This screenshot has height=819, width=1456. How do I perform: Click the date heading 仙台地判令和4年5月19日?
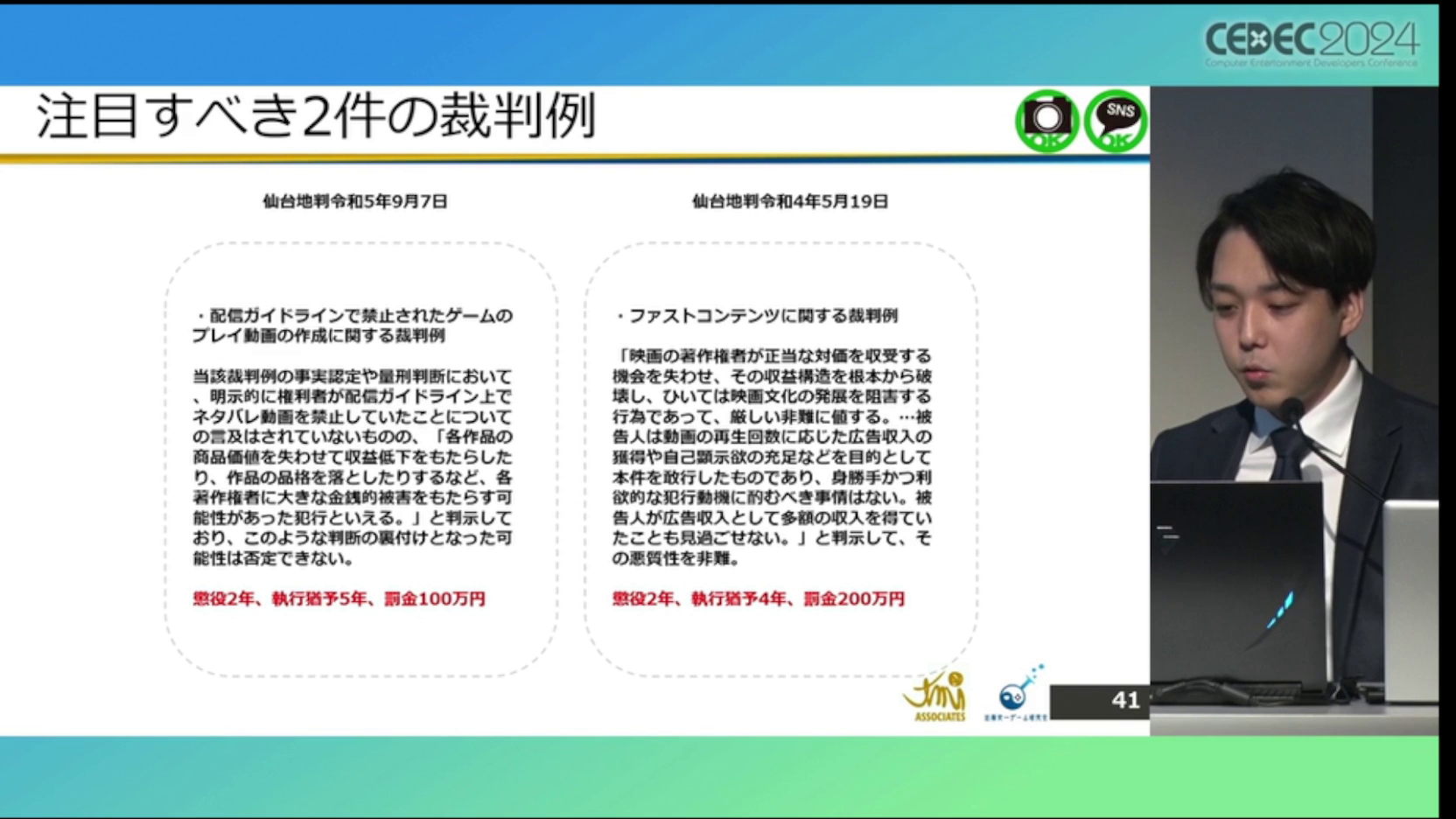pos(790,201)
